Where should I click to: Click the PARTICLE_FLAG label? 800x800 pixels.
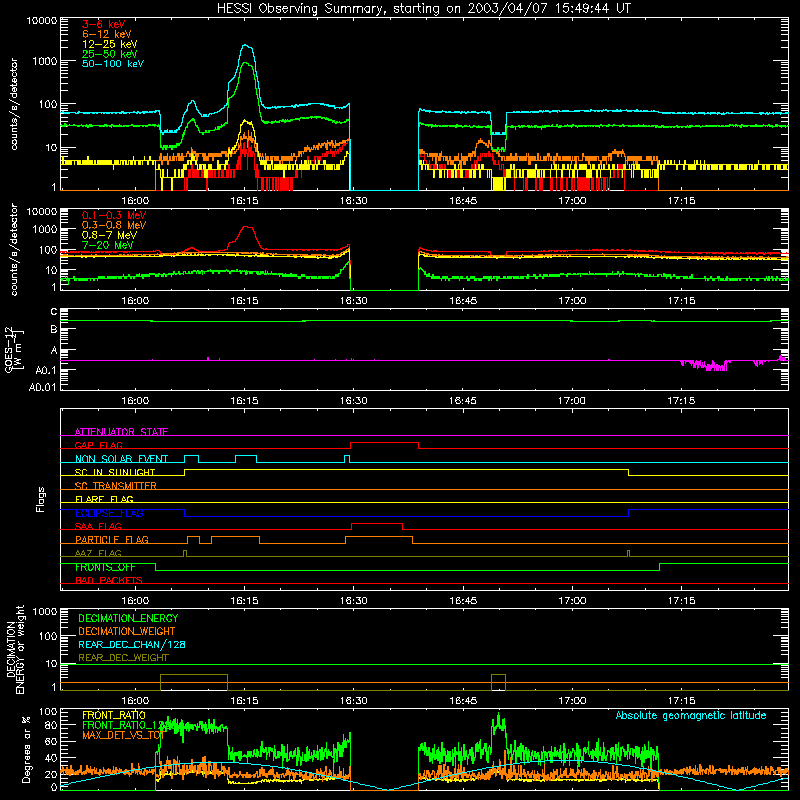[x=112, y=539]
